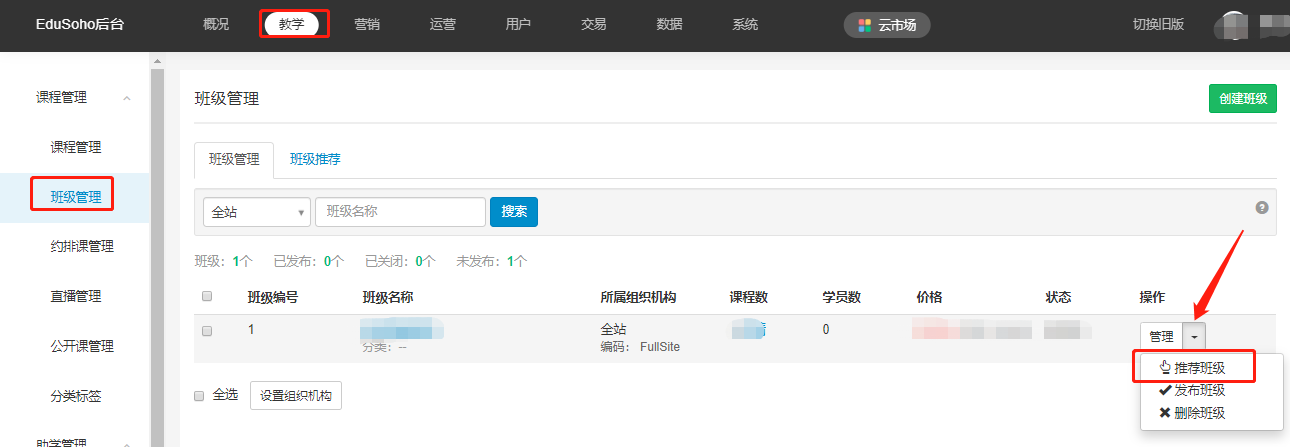Click the green 创建班级 button
This screenshot has width=1290, height=447.
[1242, 98]
